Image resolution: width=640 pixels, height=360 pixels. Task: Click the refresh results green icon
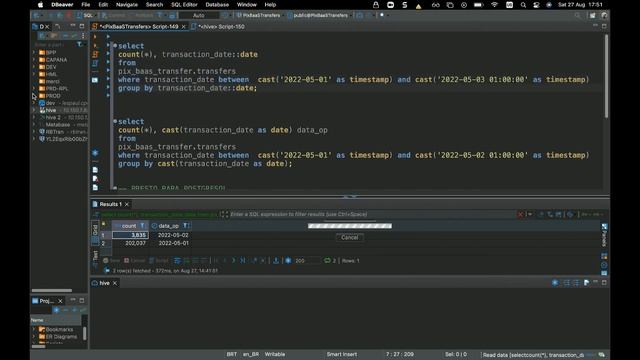(x=327, y=260)
